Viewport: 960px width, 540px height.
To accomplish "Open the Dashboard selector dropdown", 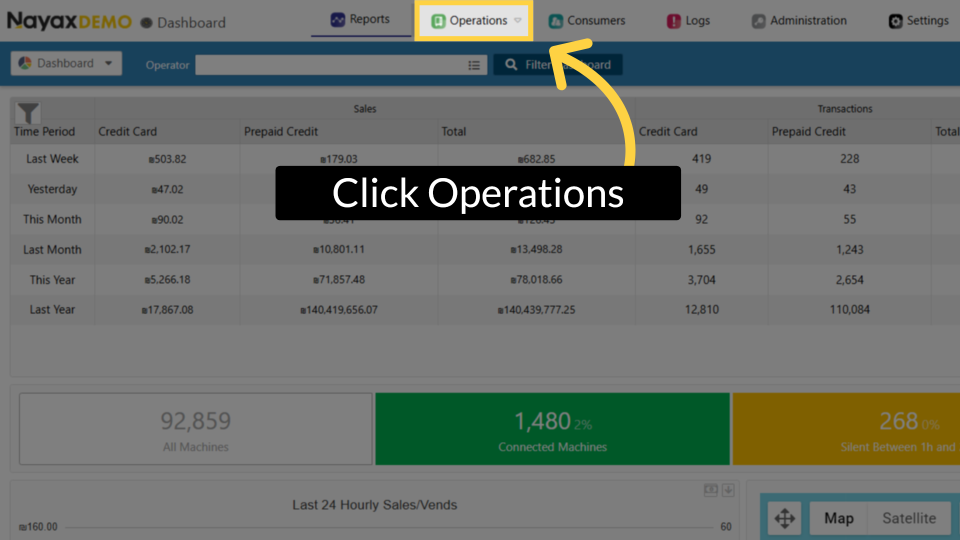I will (x=66, y=64).
